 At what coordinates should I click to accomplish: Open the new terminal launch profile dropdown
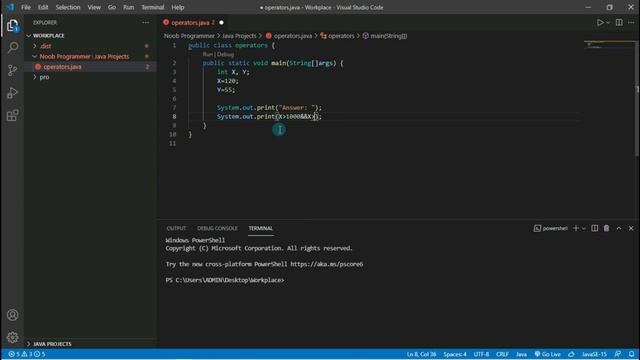pos(584,228)
